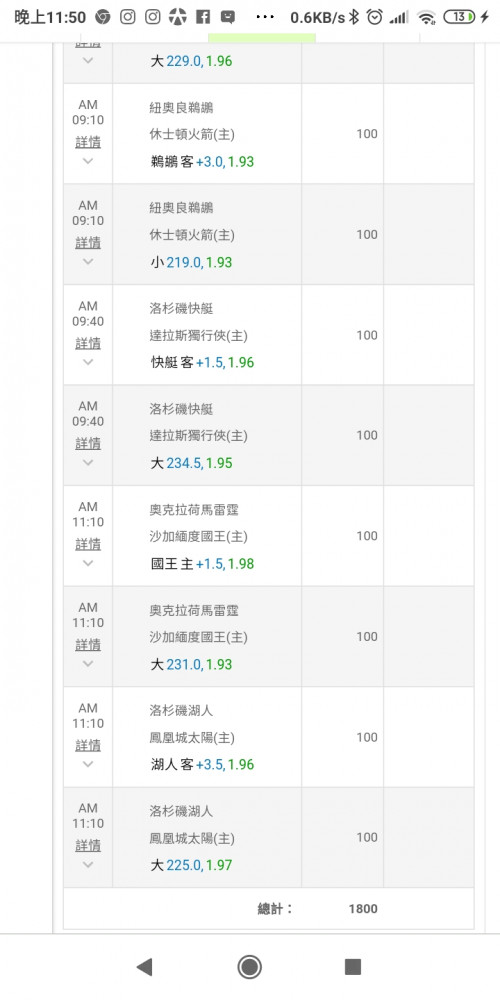Open 詳情 link for 大 225.0 bet
Viewport: 500px width, 1000px height.
tap(88, 846)
